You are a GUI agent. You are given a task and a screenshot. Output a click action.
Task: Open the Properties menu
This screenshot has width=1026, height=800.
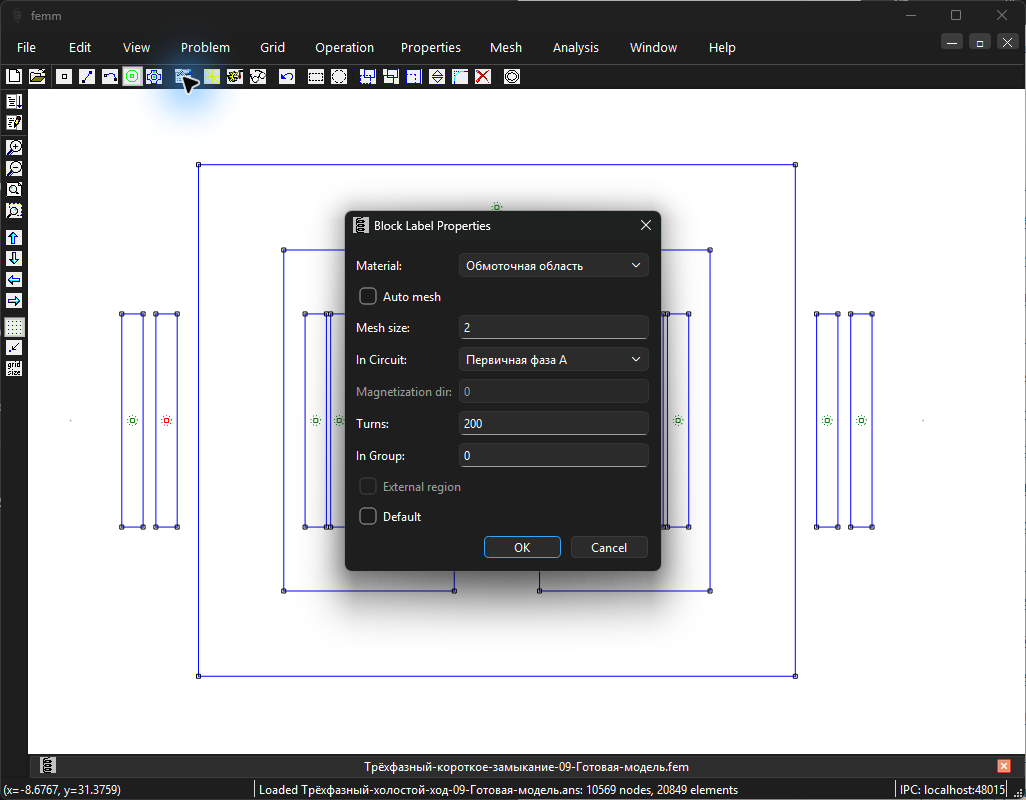[431, 48]
